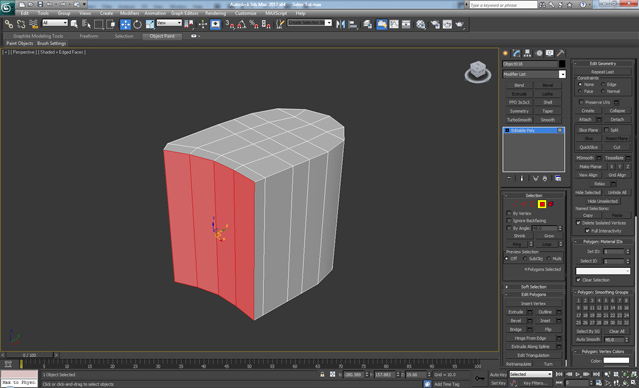Click the Extrude polygons button
The height and width of the screenshot is (388, 639).
pyautogui.click(x=516, y=312)
